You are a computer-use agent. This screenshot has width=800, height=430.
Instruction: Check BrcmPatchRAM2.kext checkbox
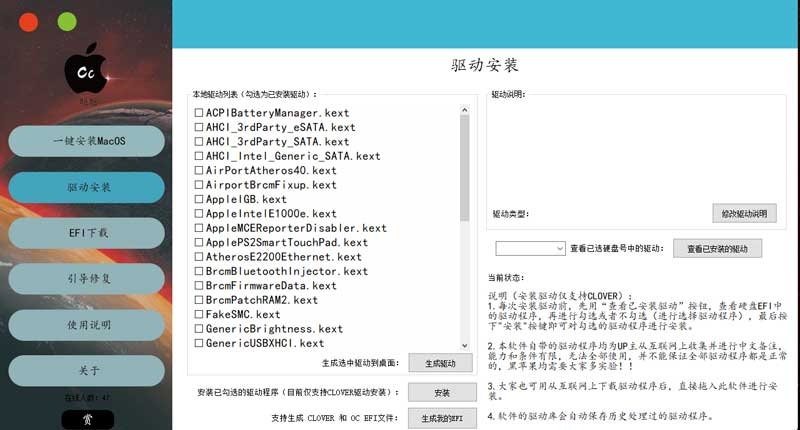[198, 299]
